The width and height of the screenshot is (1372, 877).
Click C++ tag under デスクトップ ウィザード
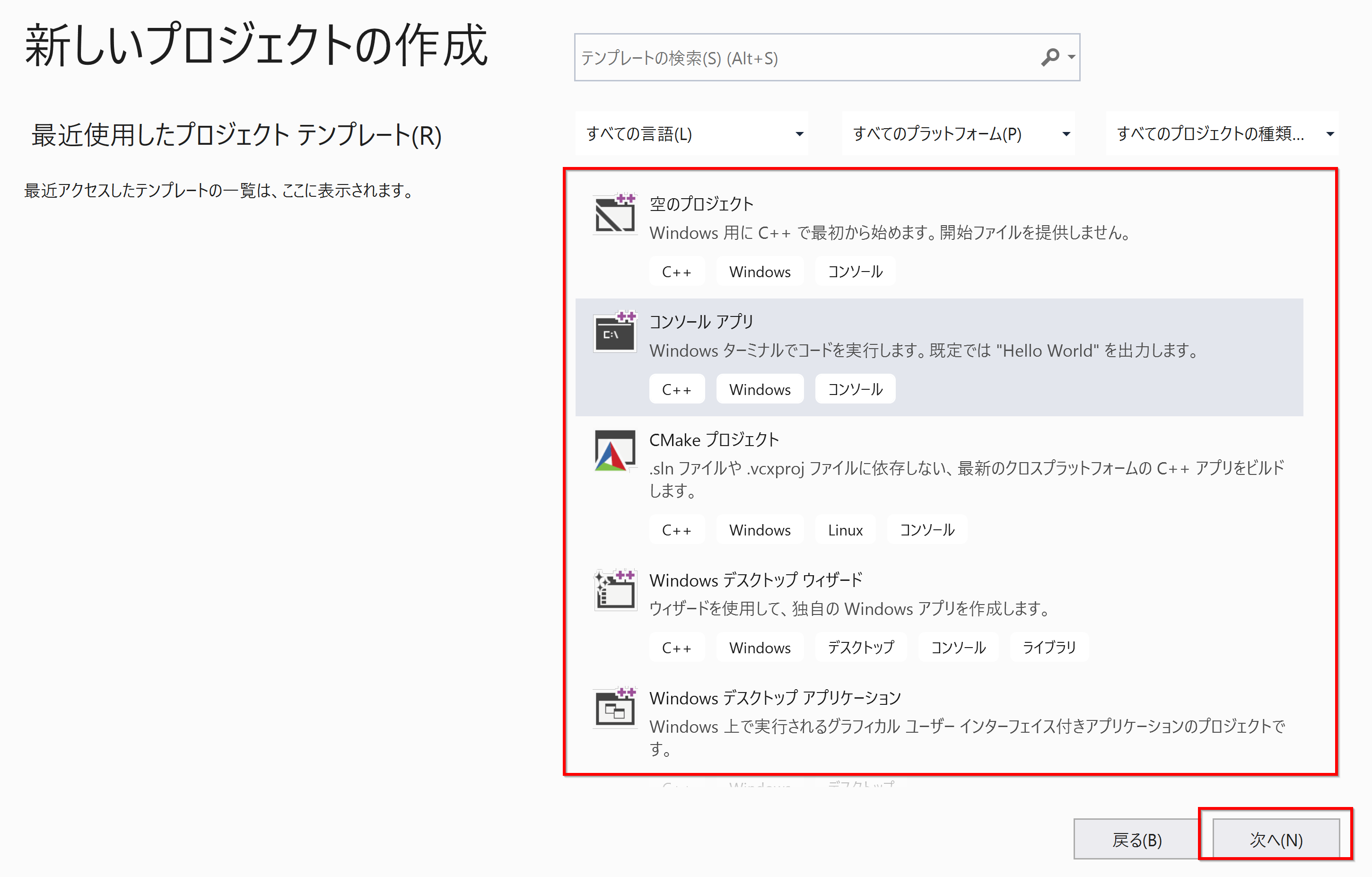coord(677,648)
